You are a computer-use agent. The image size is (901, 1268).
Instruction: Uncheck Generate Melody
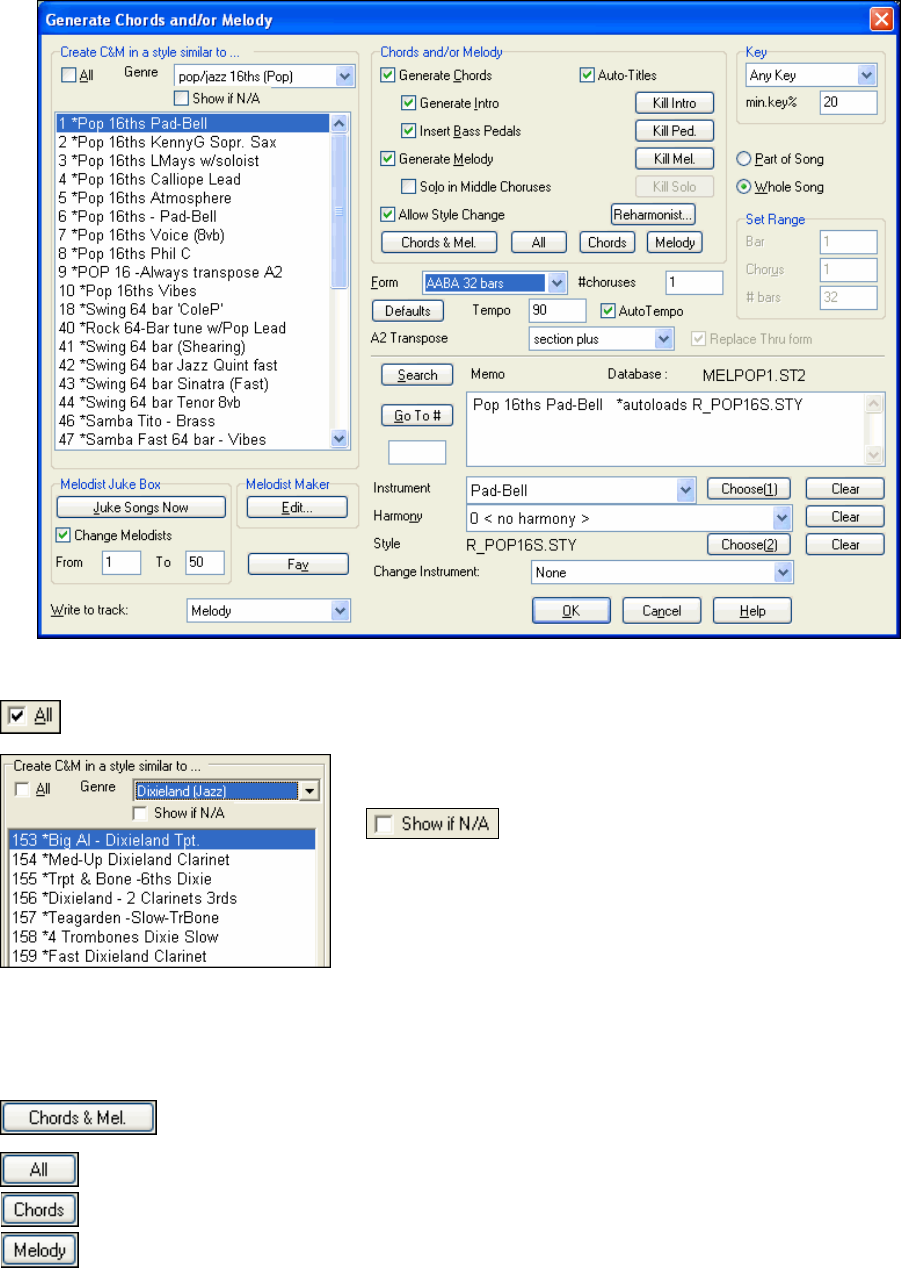point(388,158)
